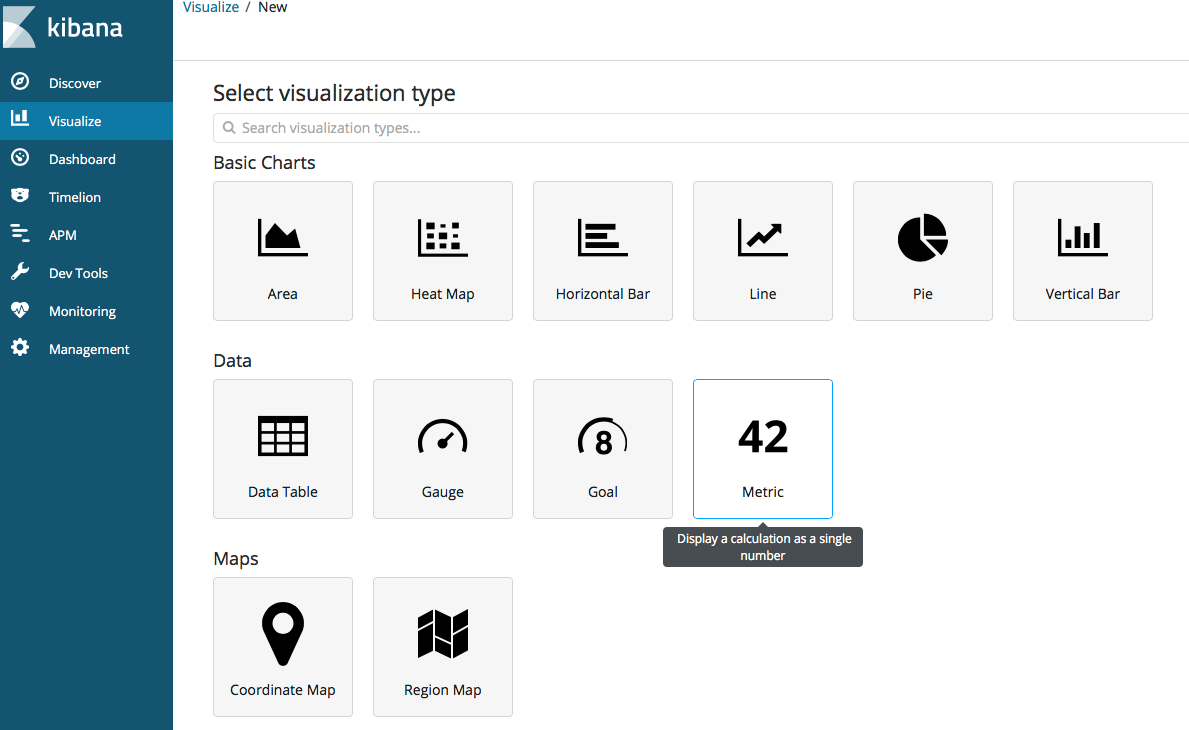
Task: Click the Visualize sidebar label
Action: click(x=75, y=121)
